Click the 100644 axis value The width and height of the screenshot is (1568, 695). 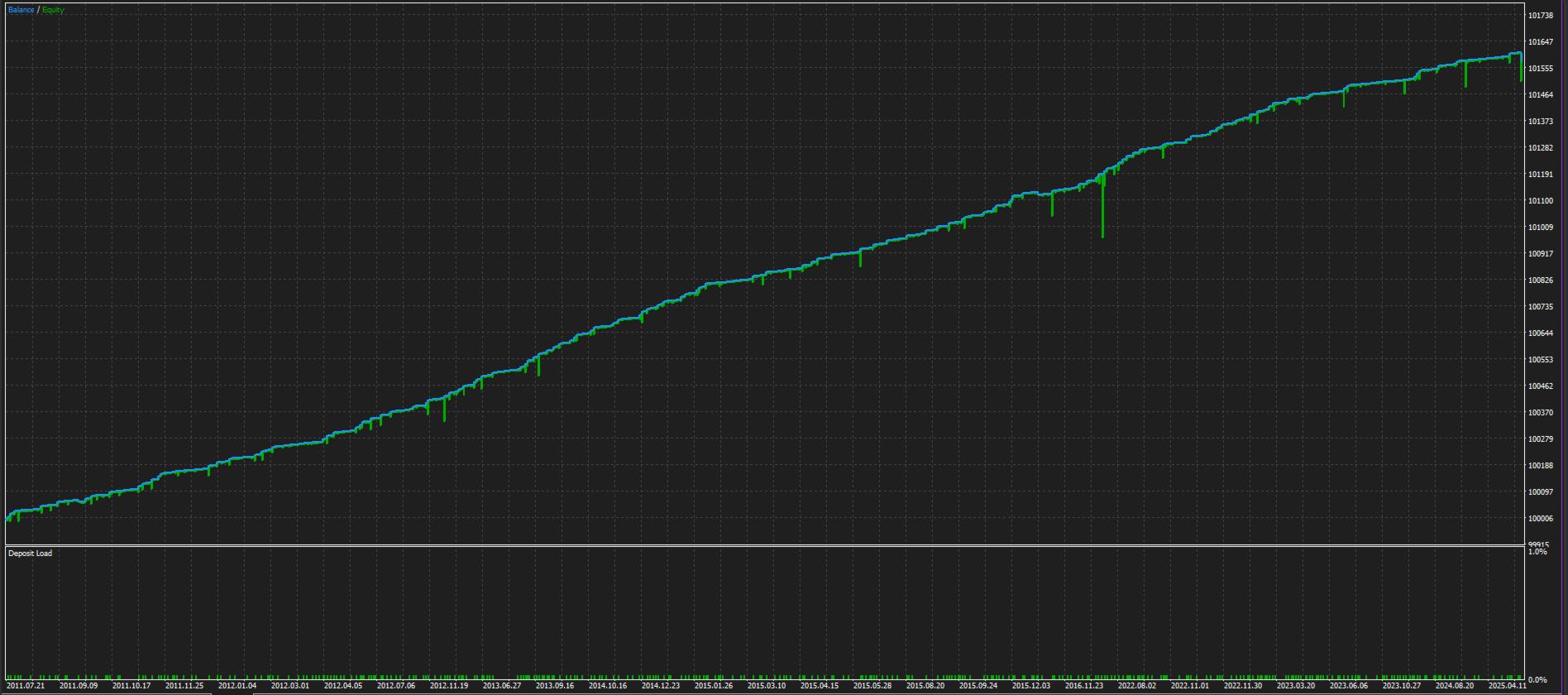(x=1541, y=333)
